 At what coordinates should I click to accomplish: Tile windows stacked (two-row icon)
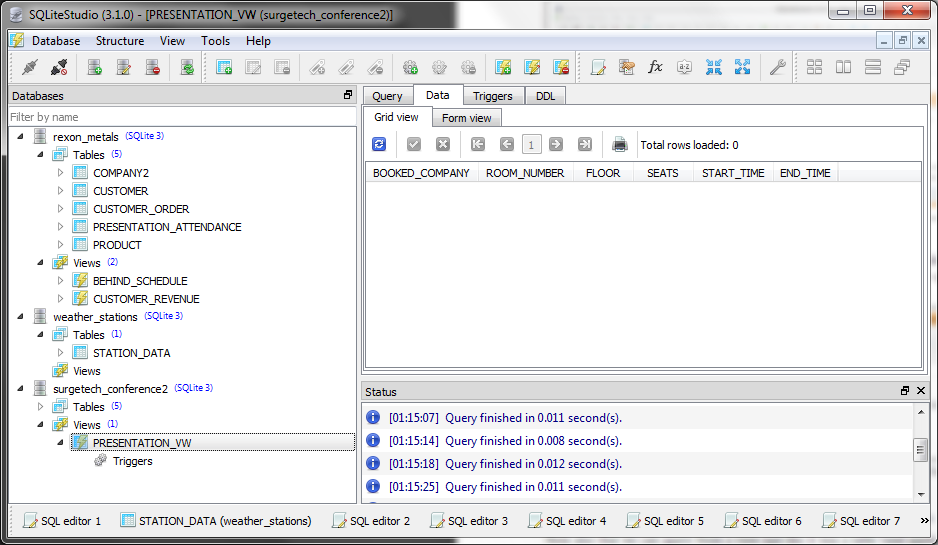[x=873, y=67]
